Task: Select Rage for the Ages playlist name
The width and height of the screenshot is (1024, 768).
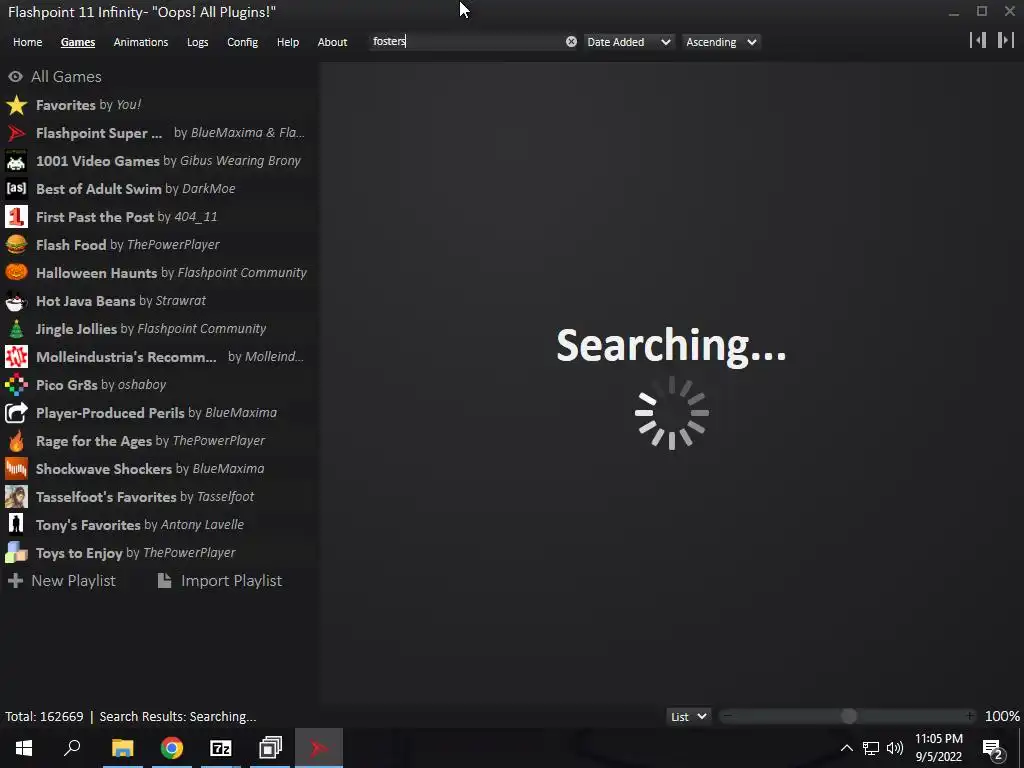Action: 94,441
